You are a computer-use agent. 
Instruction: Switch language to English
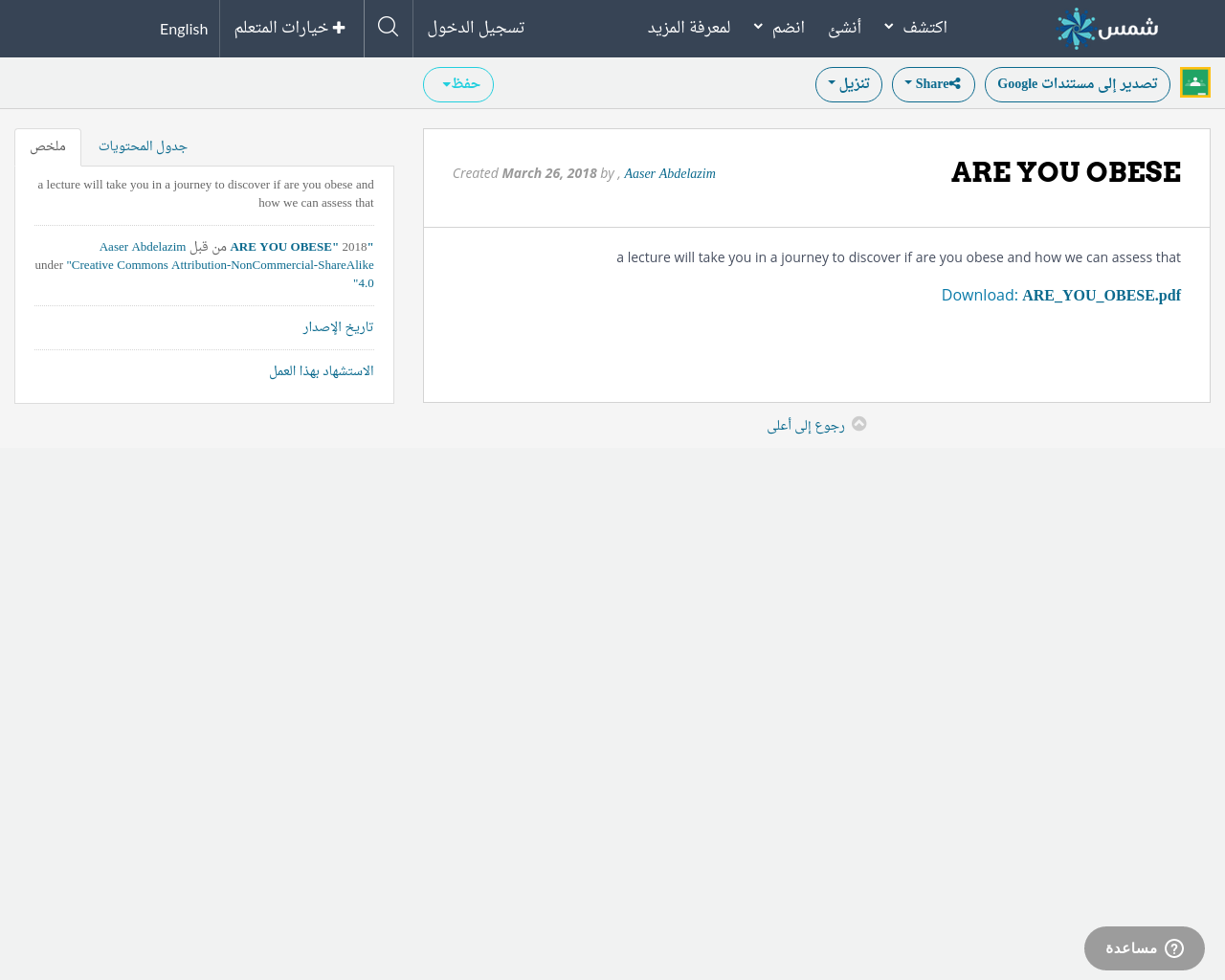184,29
